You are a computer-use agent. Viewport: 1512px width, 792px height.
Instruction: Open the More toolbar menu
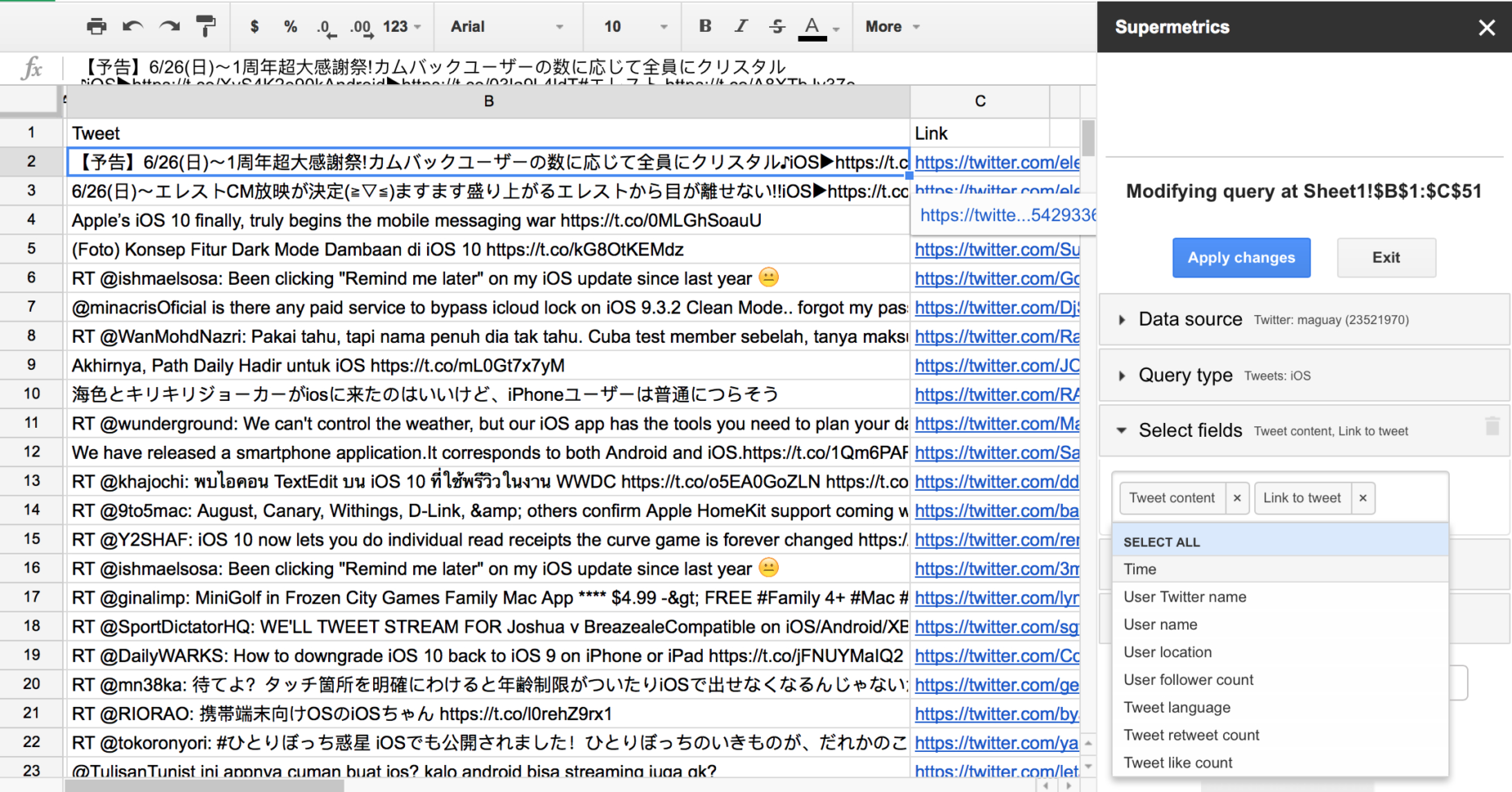click(891, 26)
